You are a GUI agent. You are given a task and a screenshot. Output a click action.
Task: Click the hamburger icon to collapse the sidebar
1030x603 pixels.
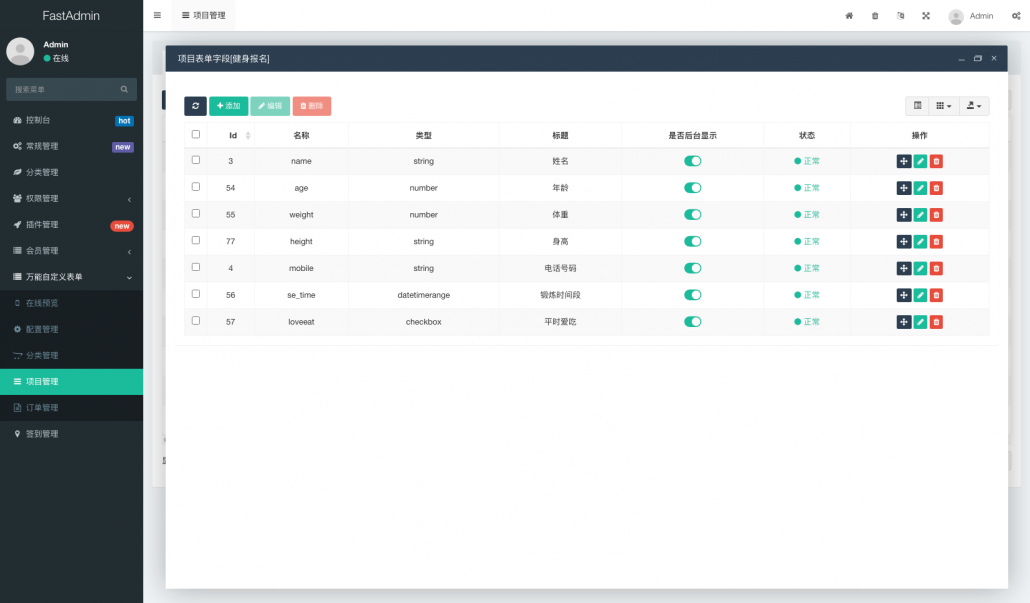[157, 16]
